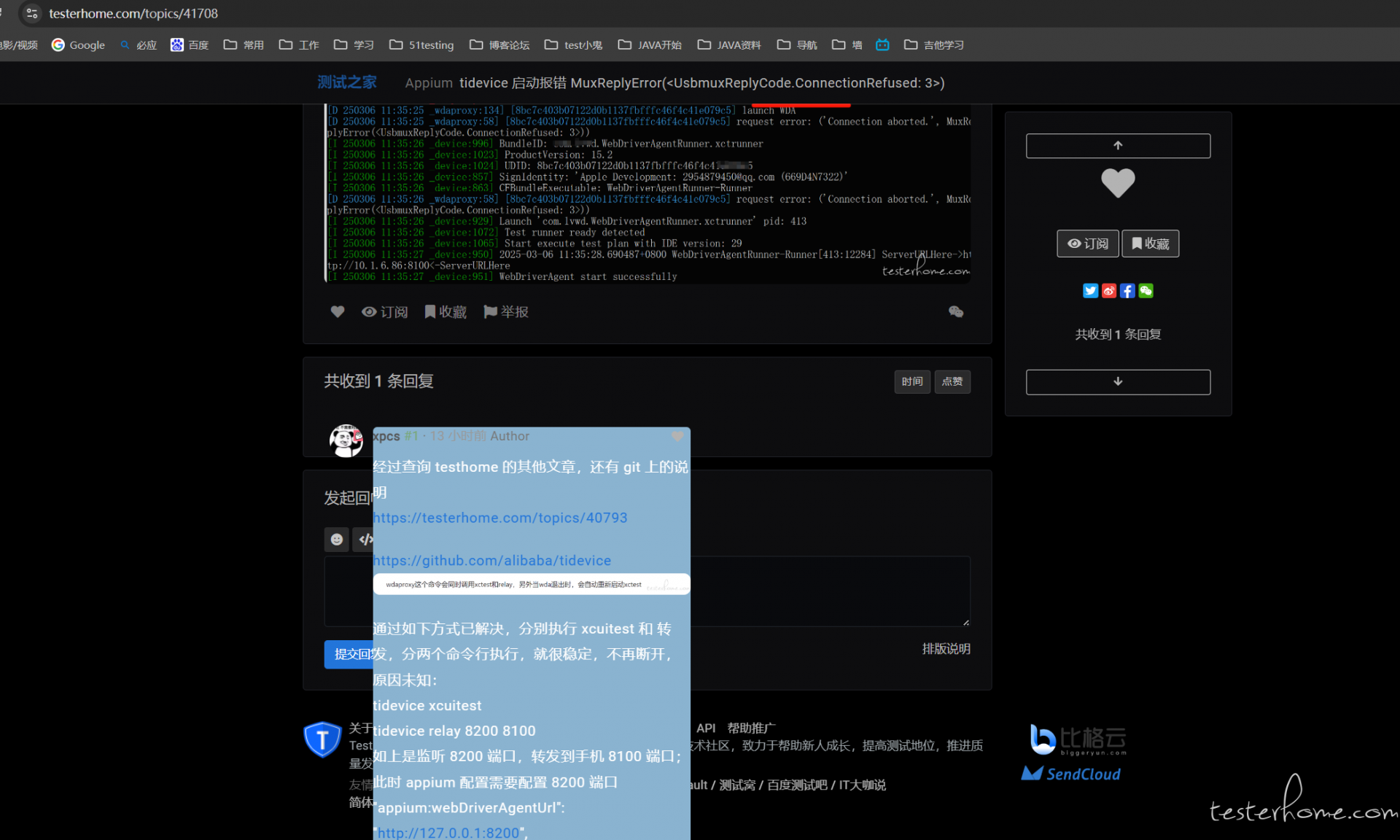1400x840 pixels.
Task: Open the 墙 bookmark folder
Action: click(847, 44)
